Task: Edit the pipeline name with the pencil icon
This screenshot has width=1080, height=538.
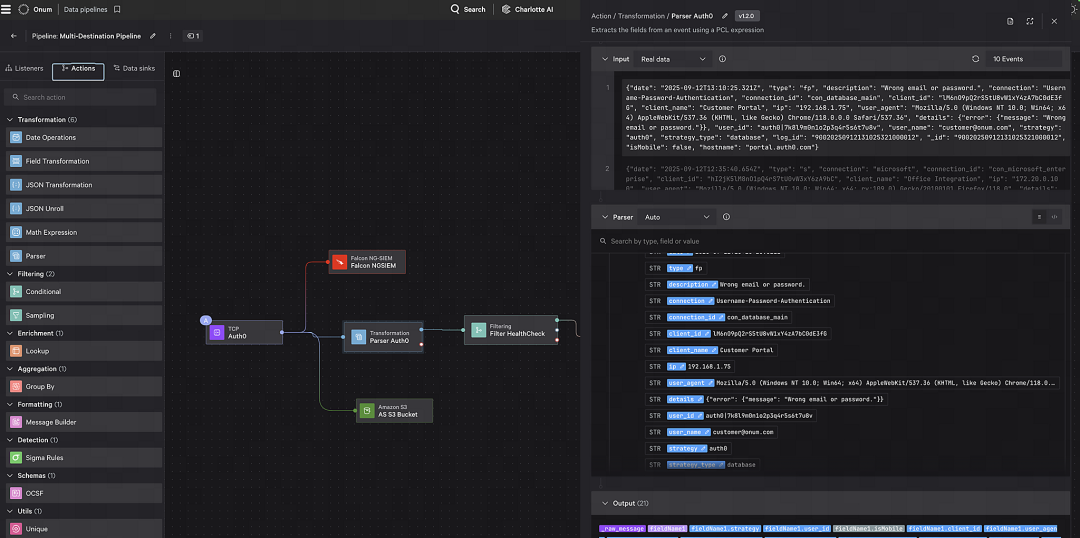Action: [152, 36]
